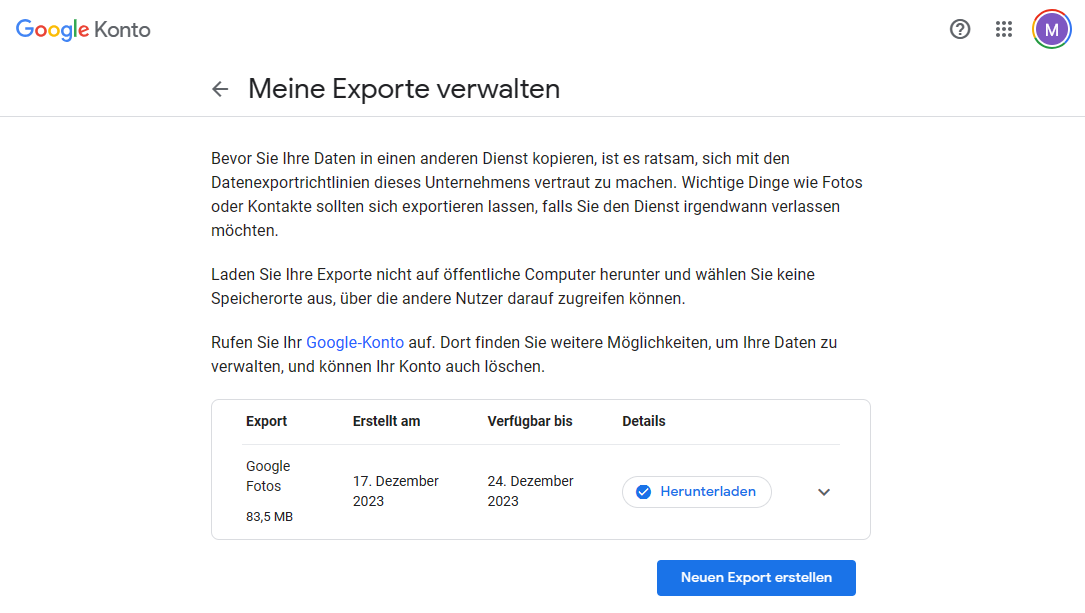This screenshot has height=613, width=1085.
Task: Select the letter M account badge
Action: tap(1051, 29)
